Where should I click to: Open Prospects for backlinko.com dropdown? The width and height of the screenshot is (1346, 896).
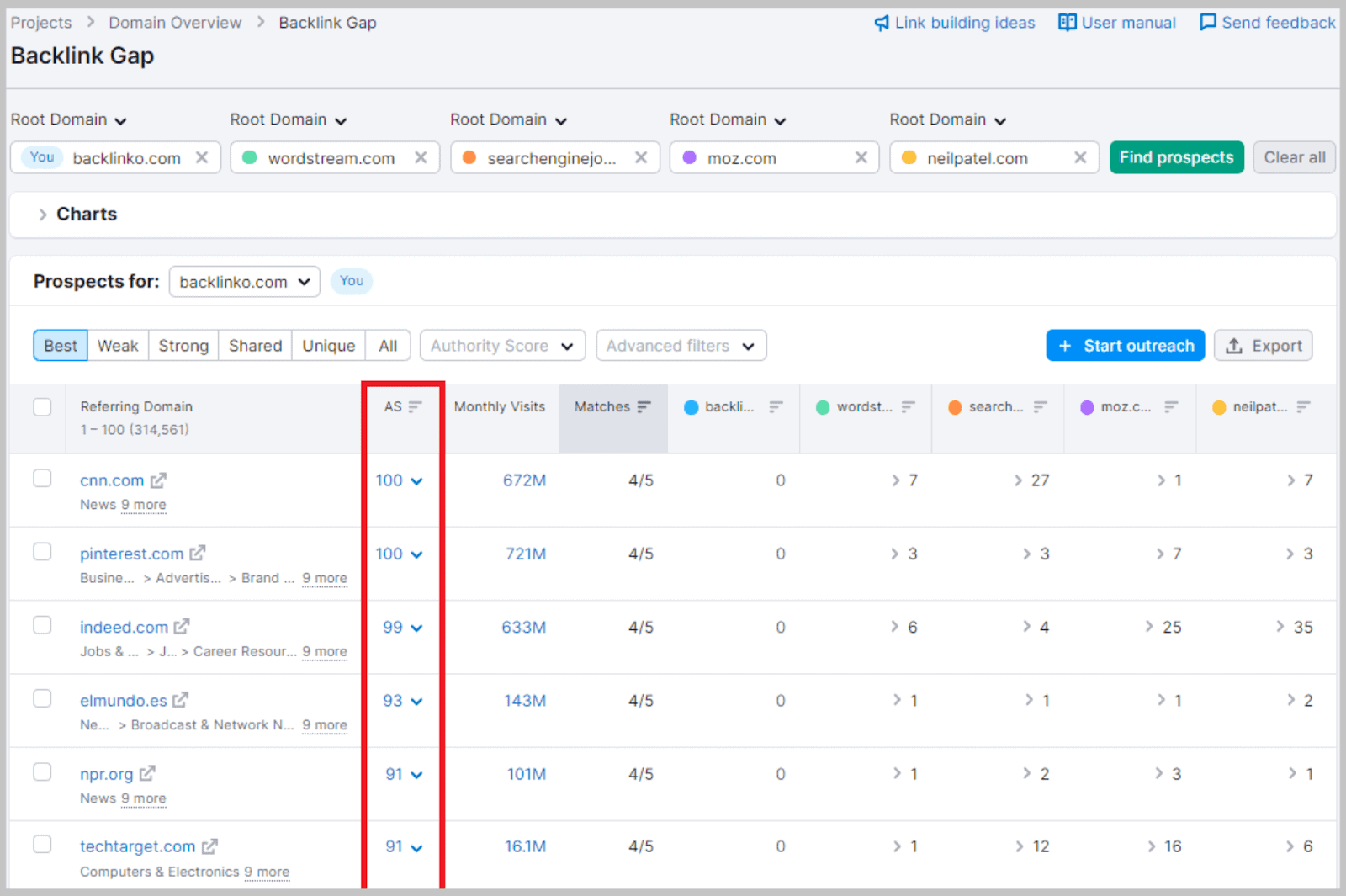tap(245, 282)
